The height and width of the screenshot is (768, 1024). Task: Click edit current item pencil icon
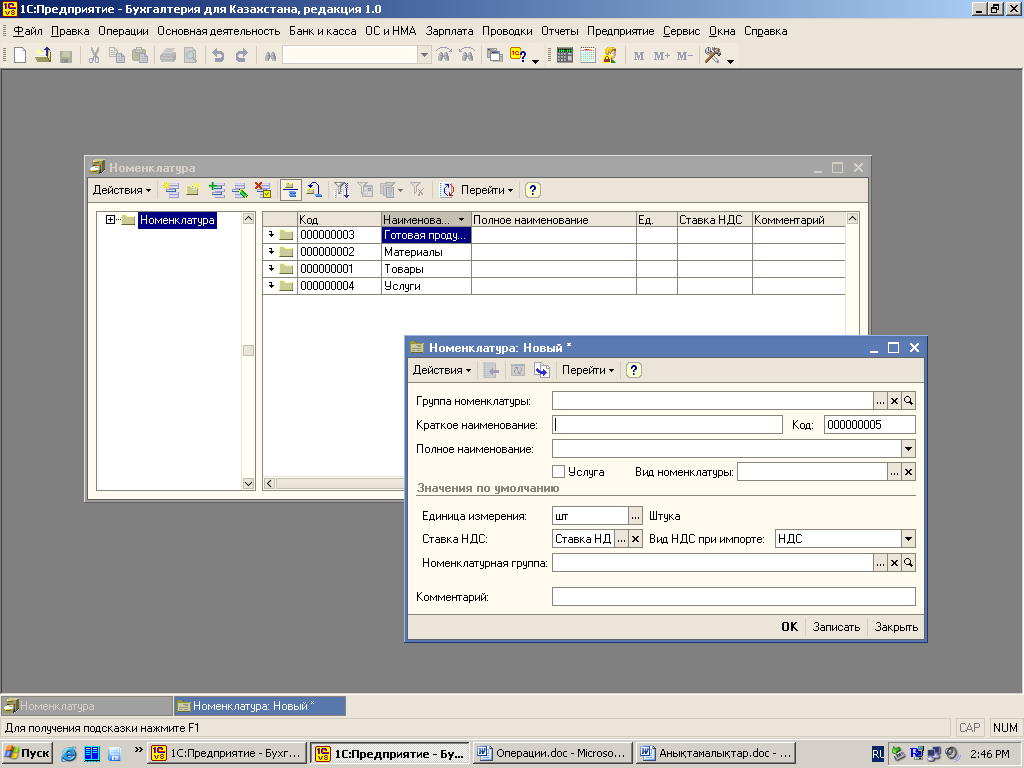[240, 190]
